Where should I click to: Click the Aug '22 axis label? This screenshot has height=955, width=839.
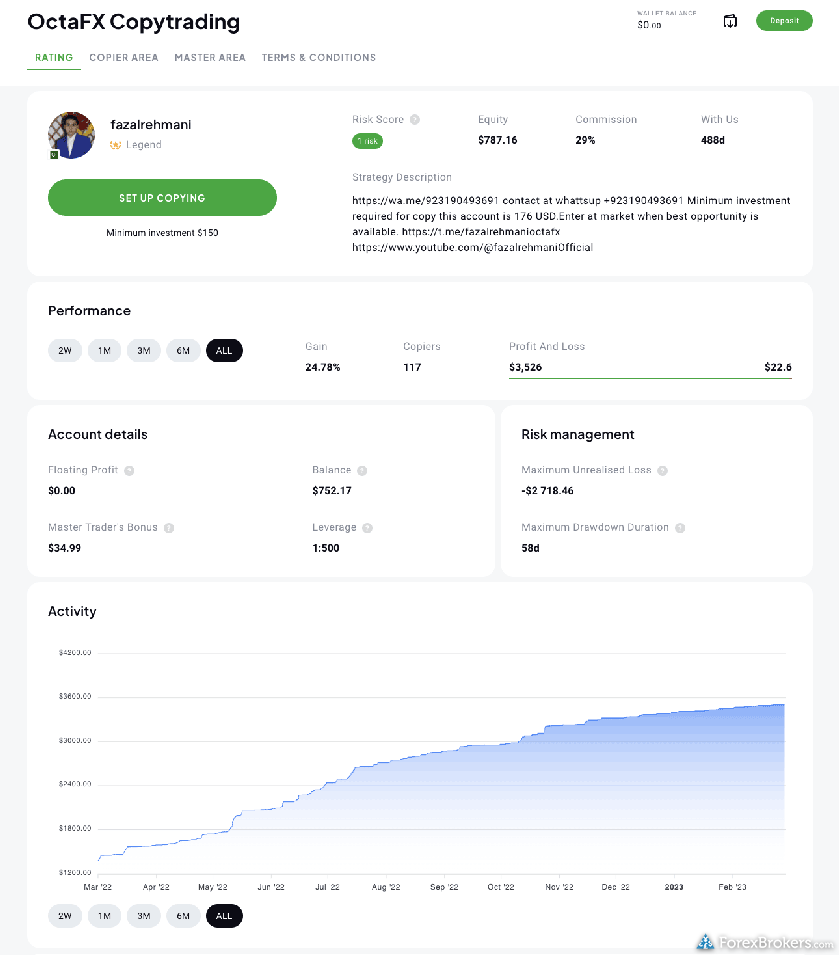coord(386,887)
